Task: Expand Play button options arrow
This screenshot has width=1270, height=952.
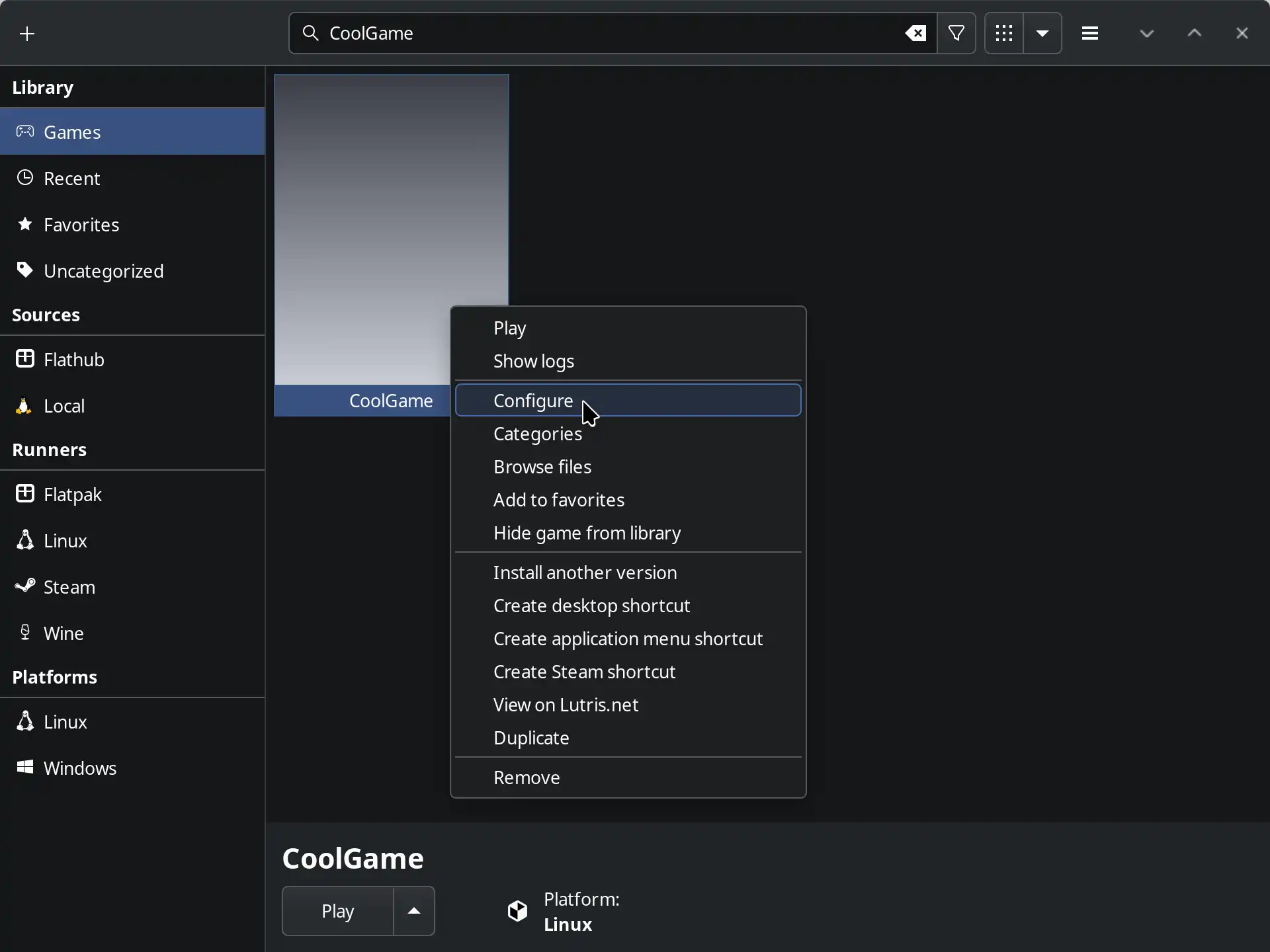Action: 414,911
